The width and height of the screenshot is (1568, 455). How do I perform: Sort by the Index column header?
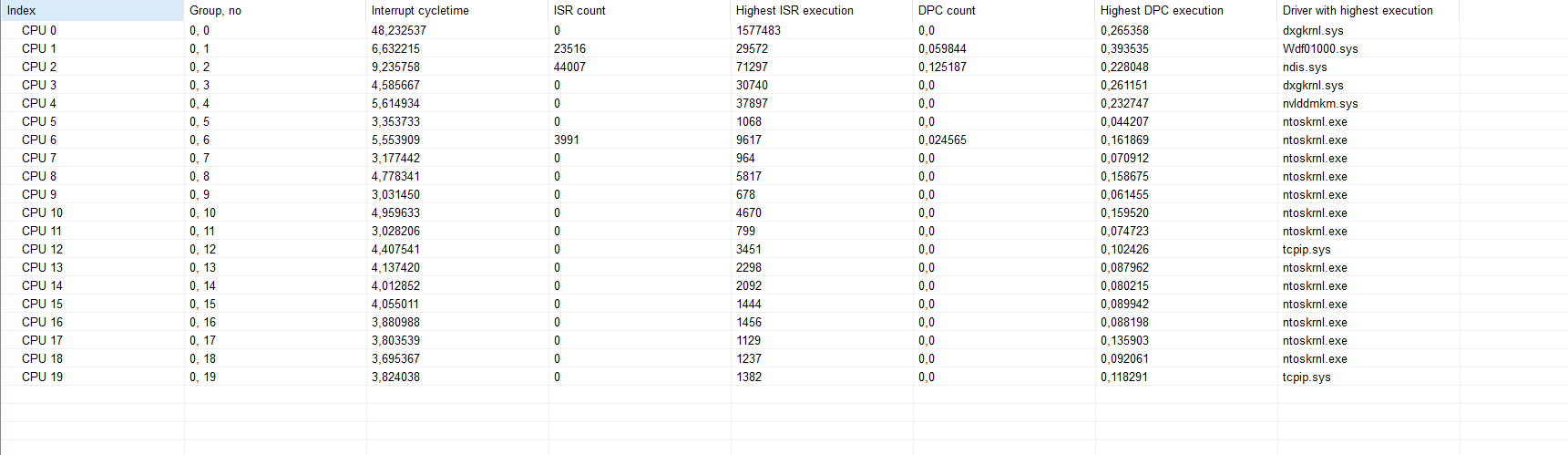click(22, 11)
